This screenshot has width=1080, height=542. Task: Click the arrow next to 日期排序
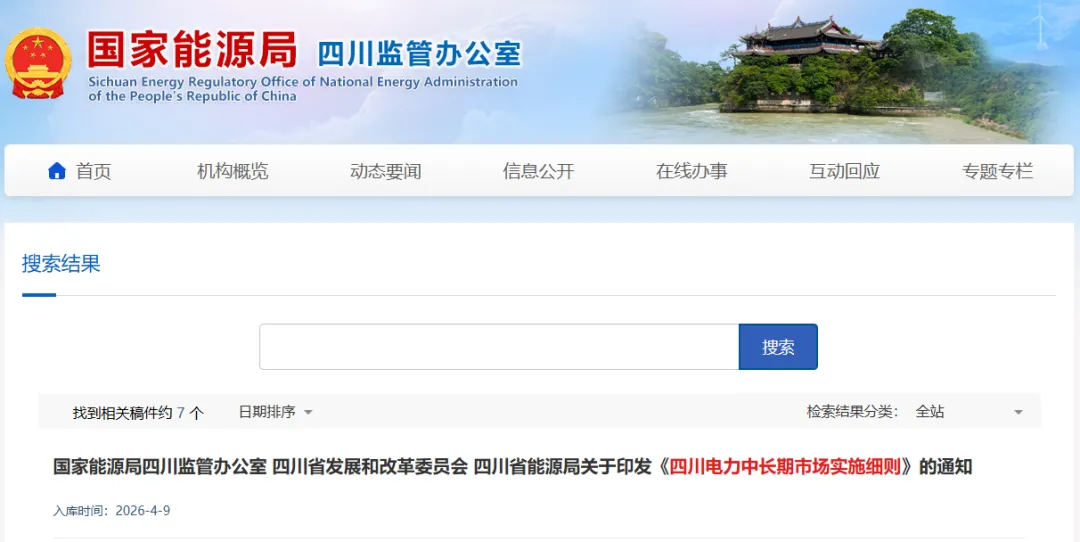pos(309,413)
